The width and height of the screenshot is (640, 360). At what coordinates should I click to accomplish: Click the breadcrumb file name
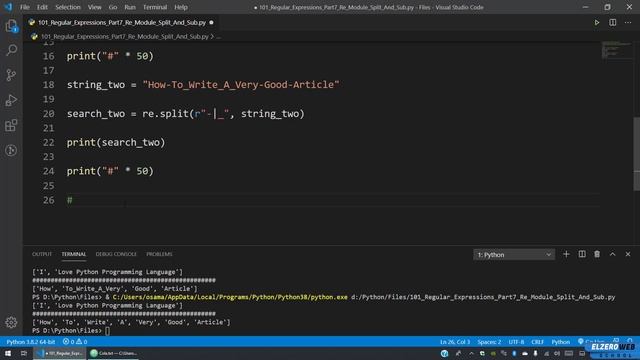pyautogui.click(x=124, y=37)
